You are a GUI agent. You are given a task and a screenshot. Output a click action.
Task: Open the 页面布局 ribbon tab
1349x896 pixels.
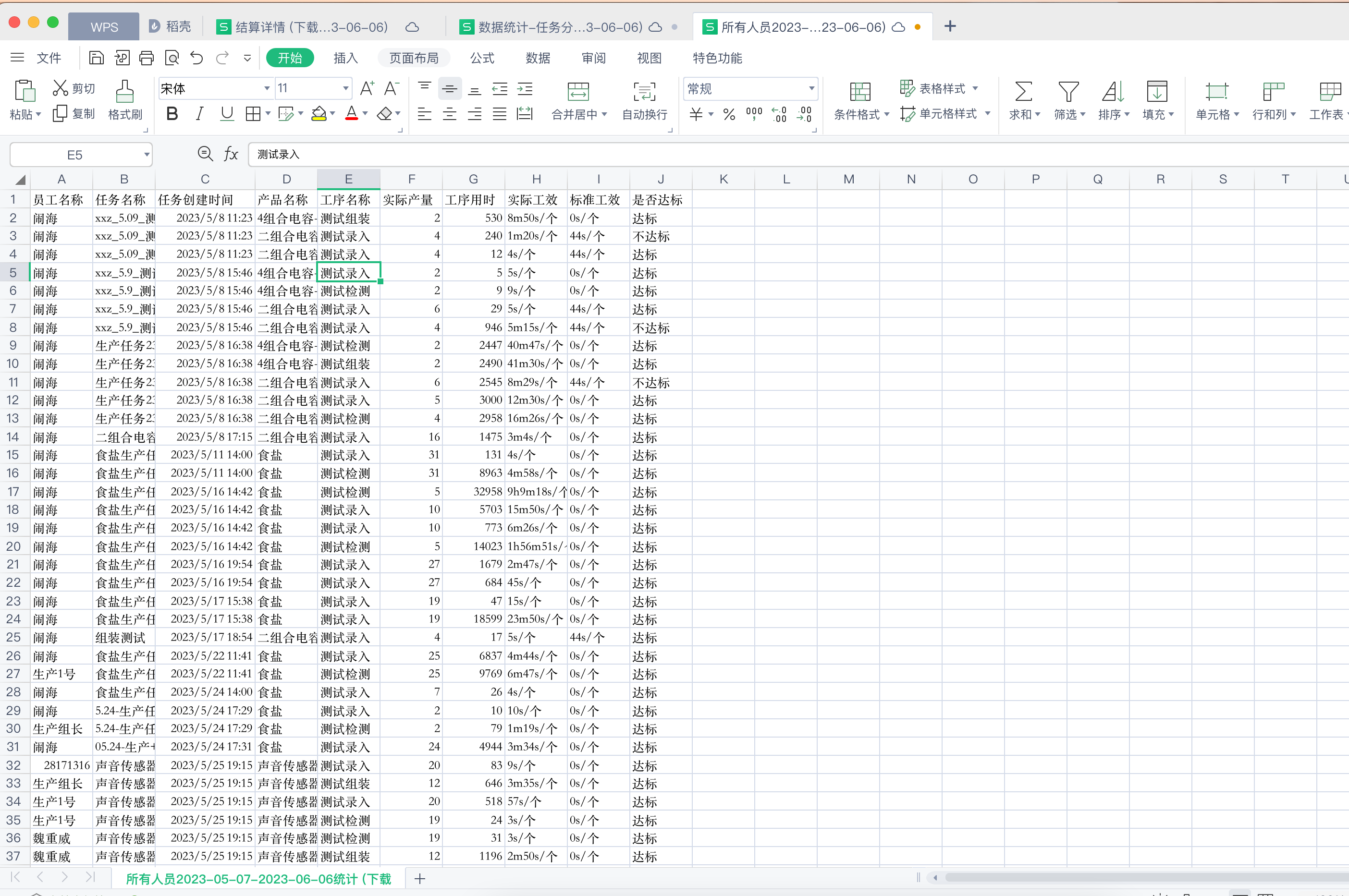(414, 58)
